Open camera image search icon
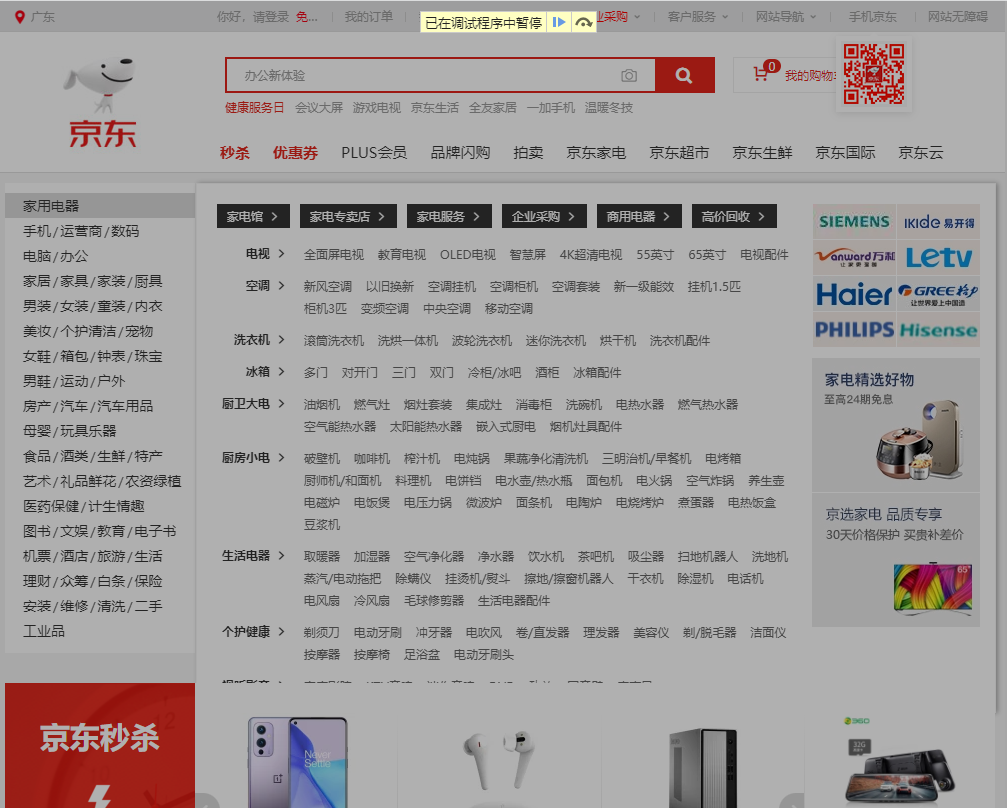Screen dimensions: 1007x808 [x=629, y=76]
